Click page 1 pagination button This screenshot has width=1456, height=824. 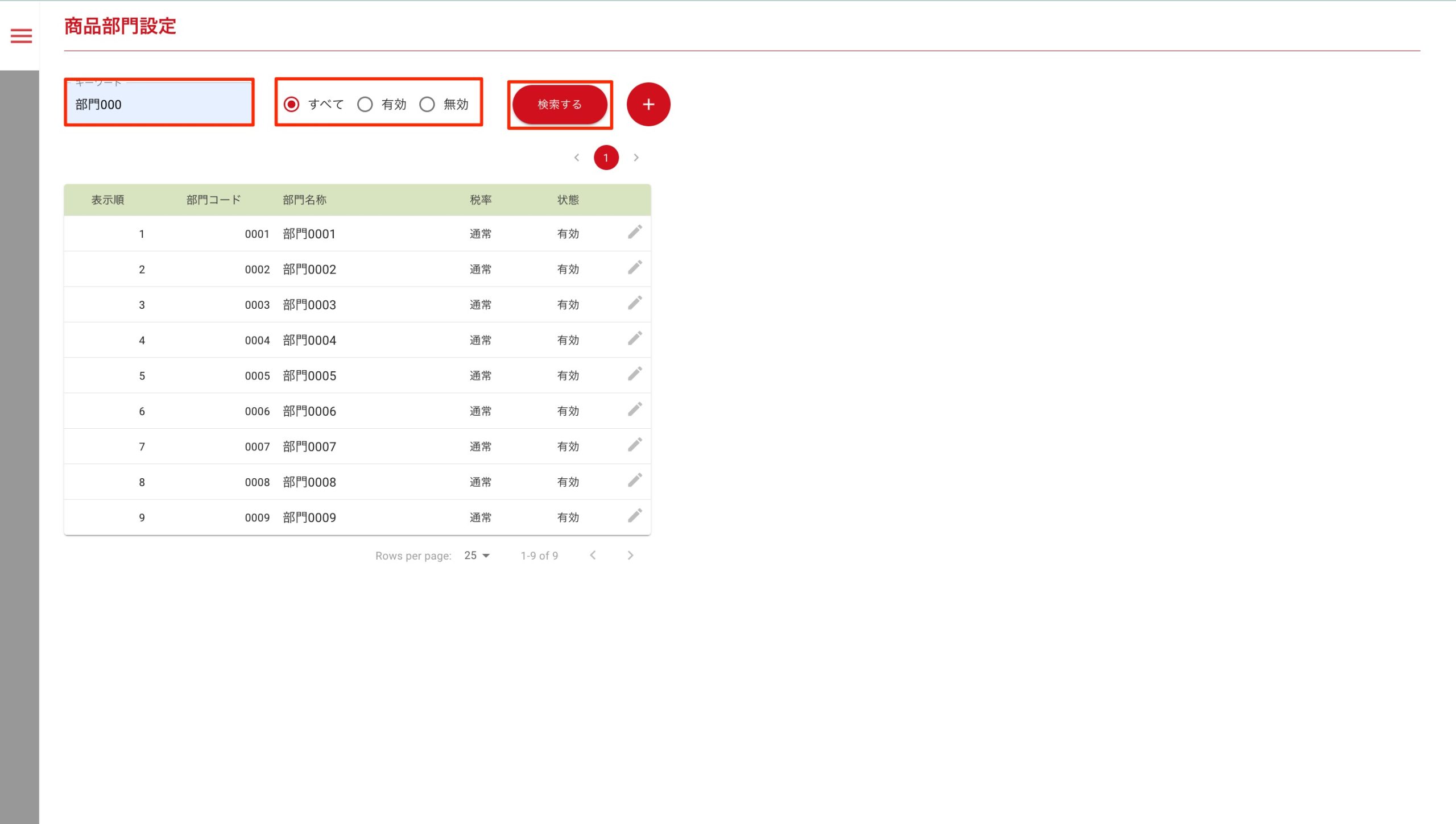(x=606, y=158)
